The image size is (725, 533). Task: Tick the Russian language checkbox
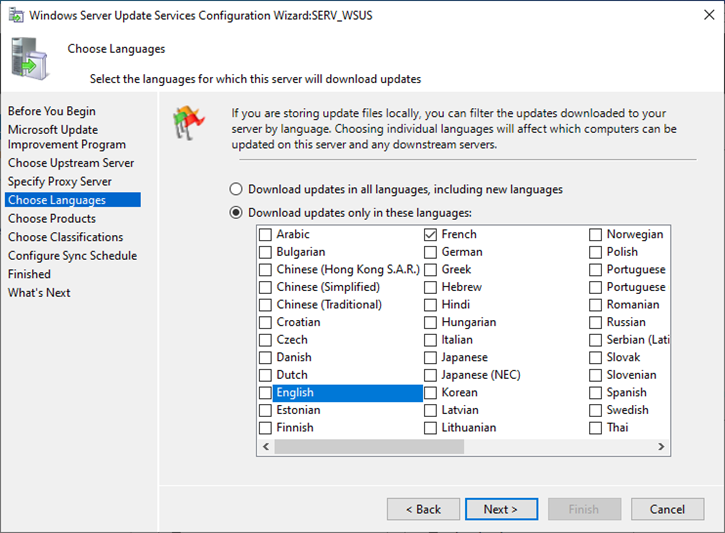coord(596,322)
